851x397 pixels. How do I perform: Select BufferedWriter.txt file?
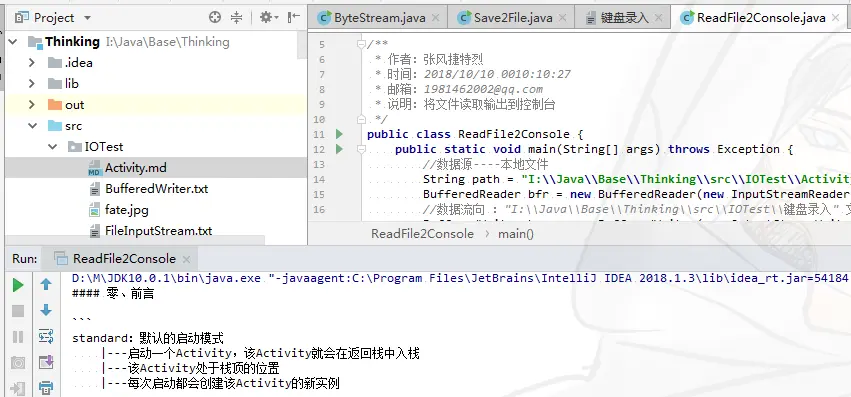point(156,189)
